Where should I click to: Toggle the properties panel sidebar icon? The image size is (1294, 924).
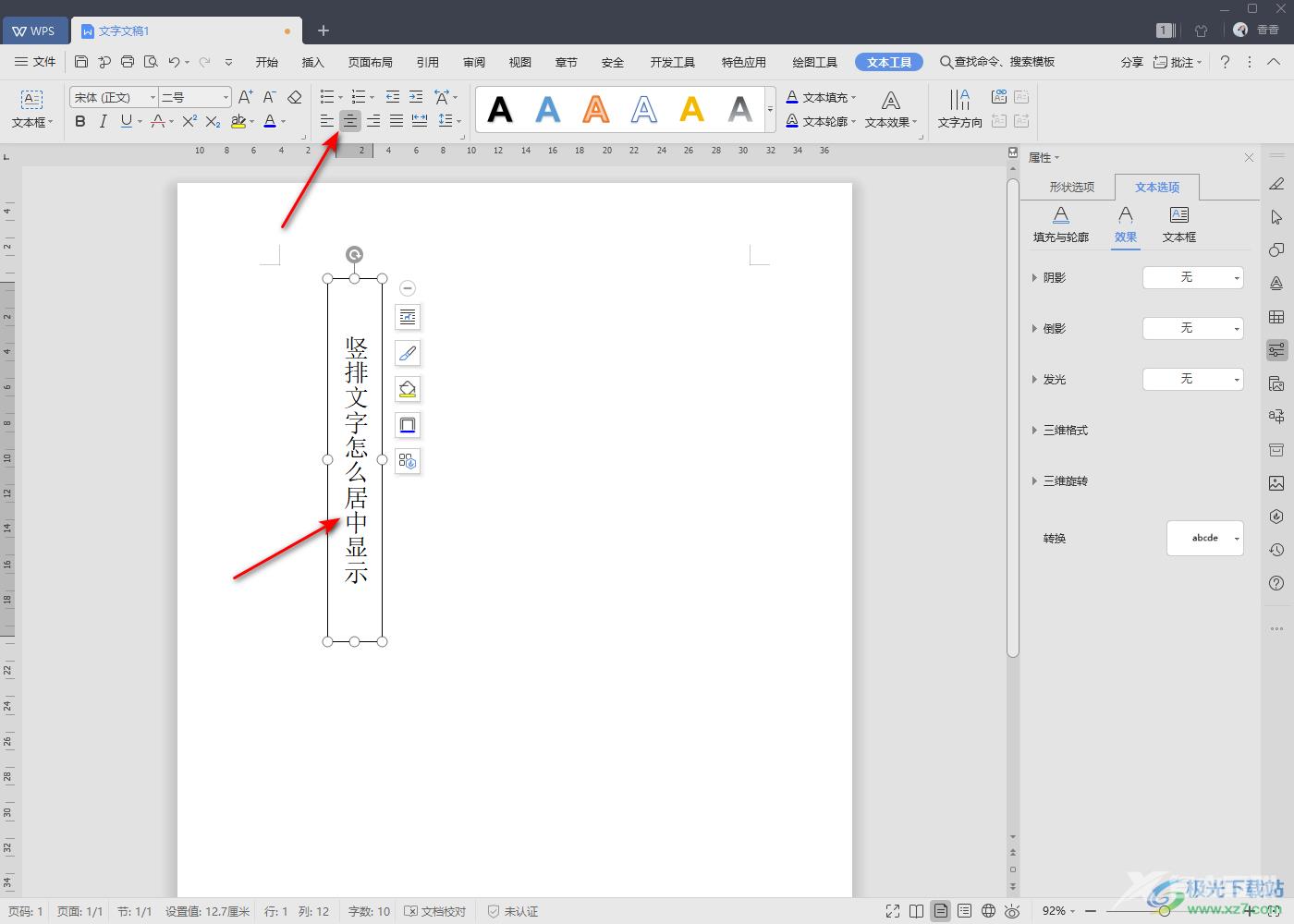click(x=1276, y=350)
